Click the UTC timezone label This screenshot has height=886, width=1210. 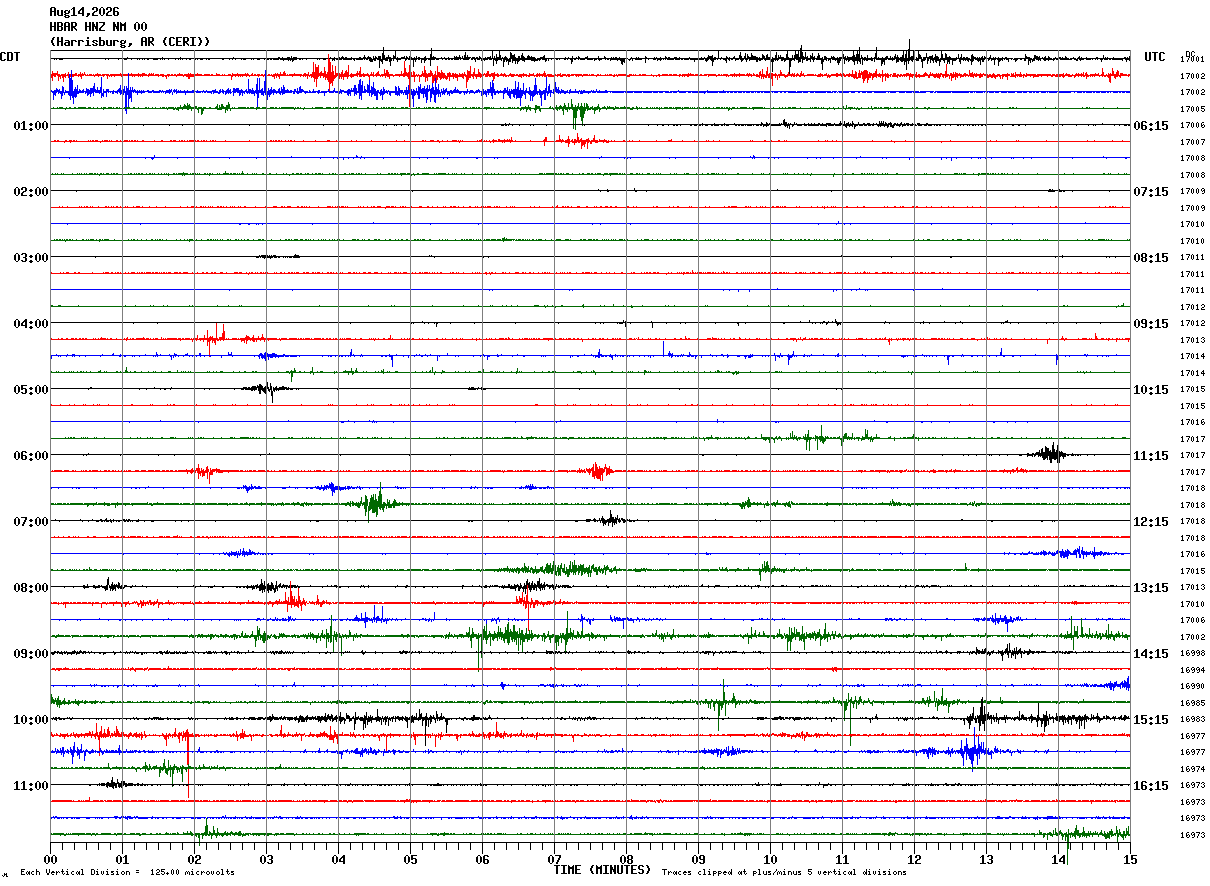point(1155,57)
